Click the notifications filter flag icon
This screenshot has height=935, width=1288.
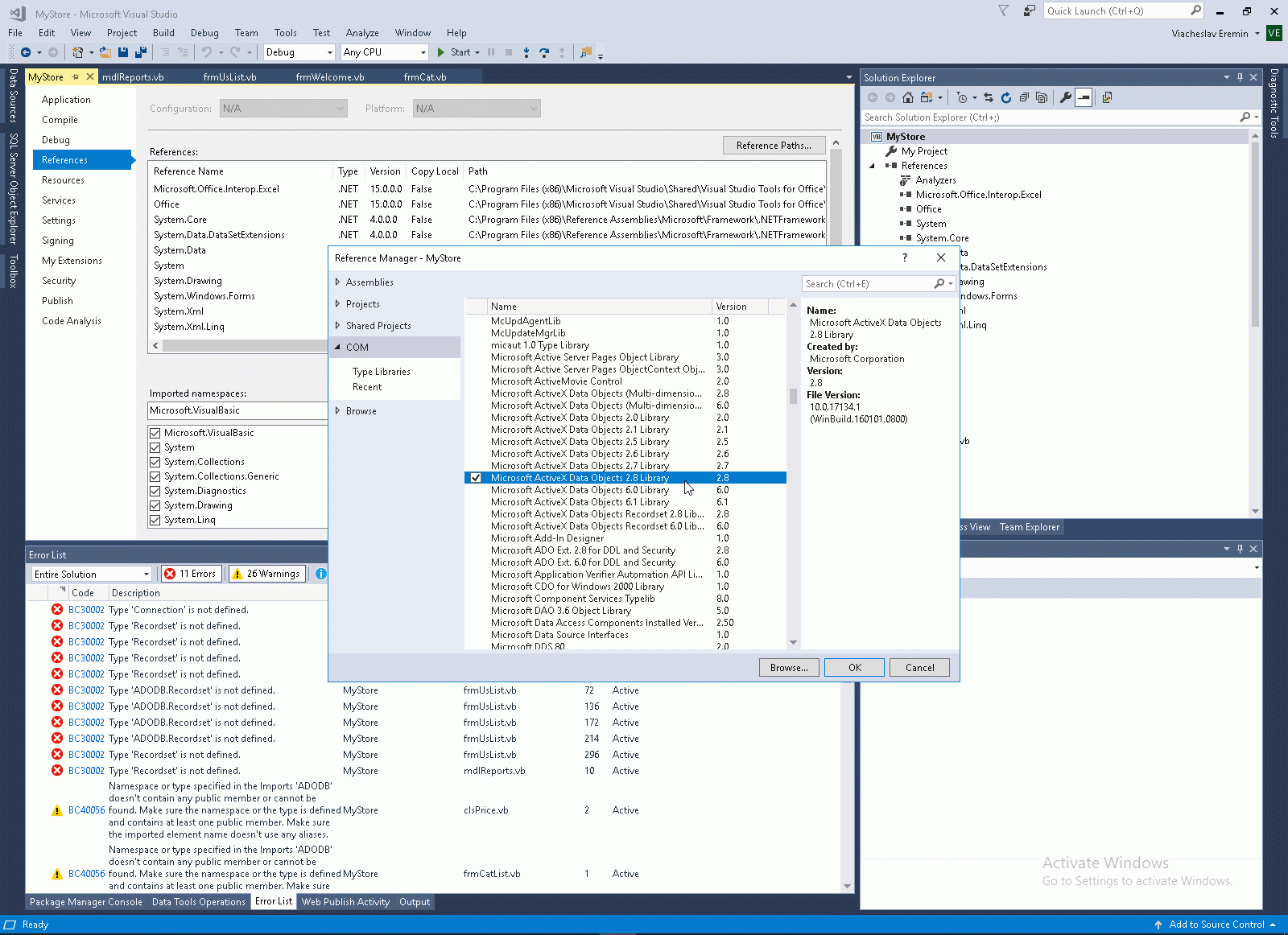click(x=1004, y=10)
